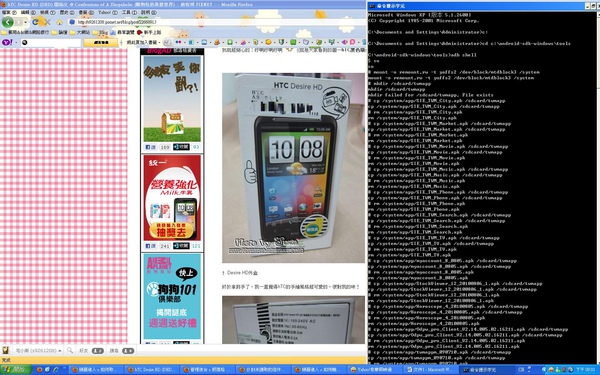Open the 新手上路 bookmark
The height and width of the screenshot is (375, 600).
(x=149, y=33)
